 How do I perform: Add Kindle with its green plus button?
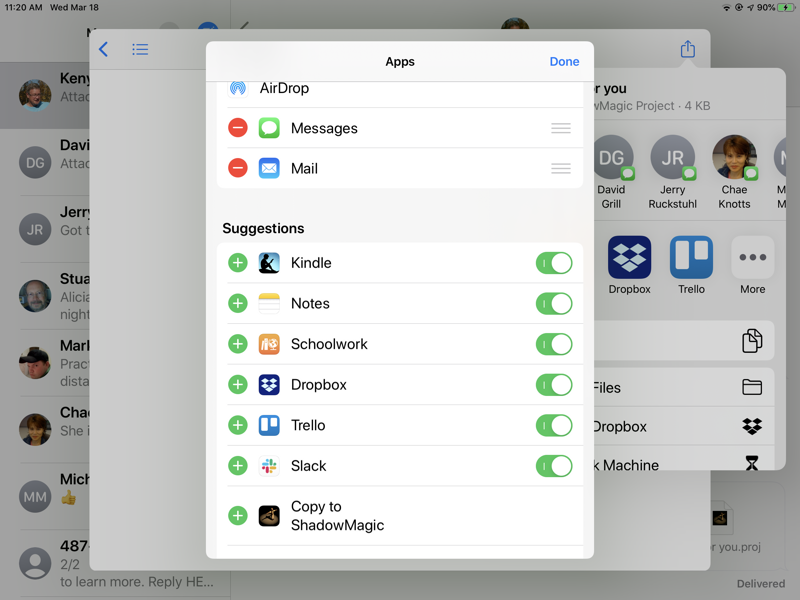pyautogui.click(x=238, y=263)
